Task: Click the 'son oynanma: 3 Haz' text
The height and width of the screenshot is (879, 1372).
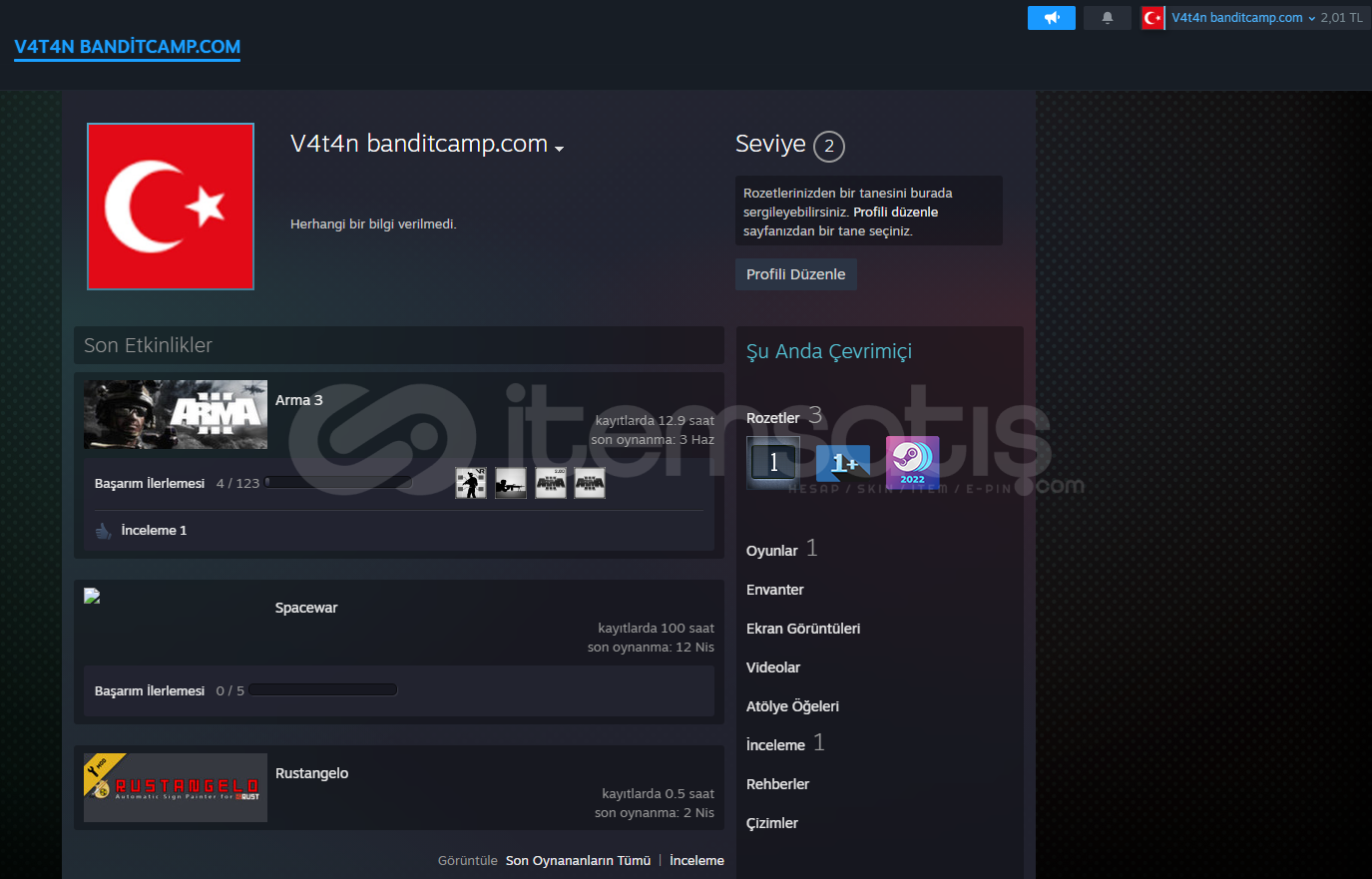Action: click(653, 440)
